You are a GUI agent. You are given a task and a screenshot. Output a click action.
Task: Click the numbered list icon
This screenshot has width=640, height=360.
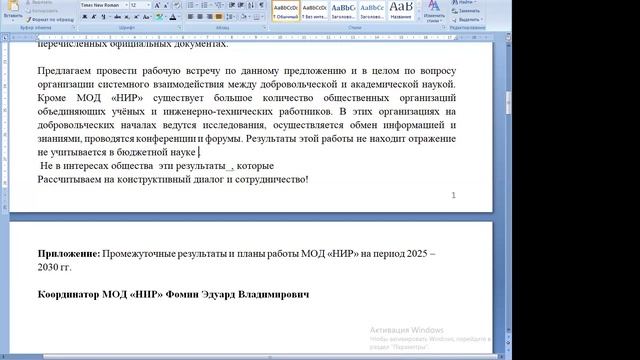point(204,5)
